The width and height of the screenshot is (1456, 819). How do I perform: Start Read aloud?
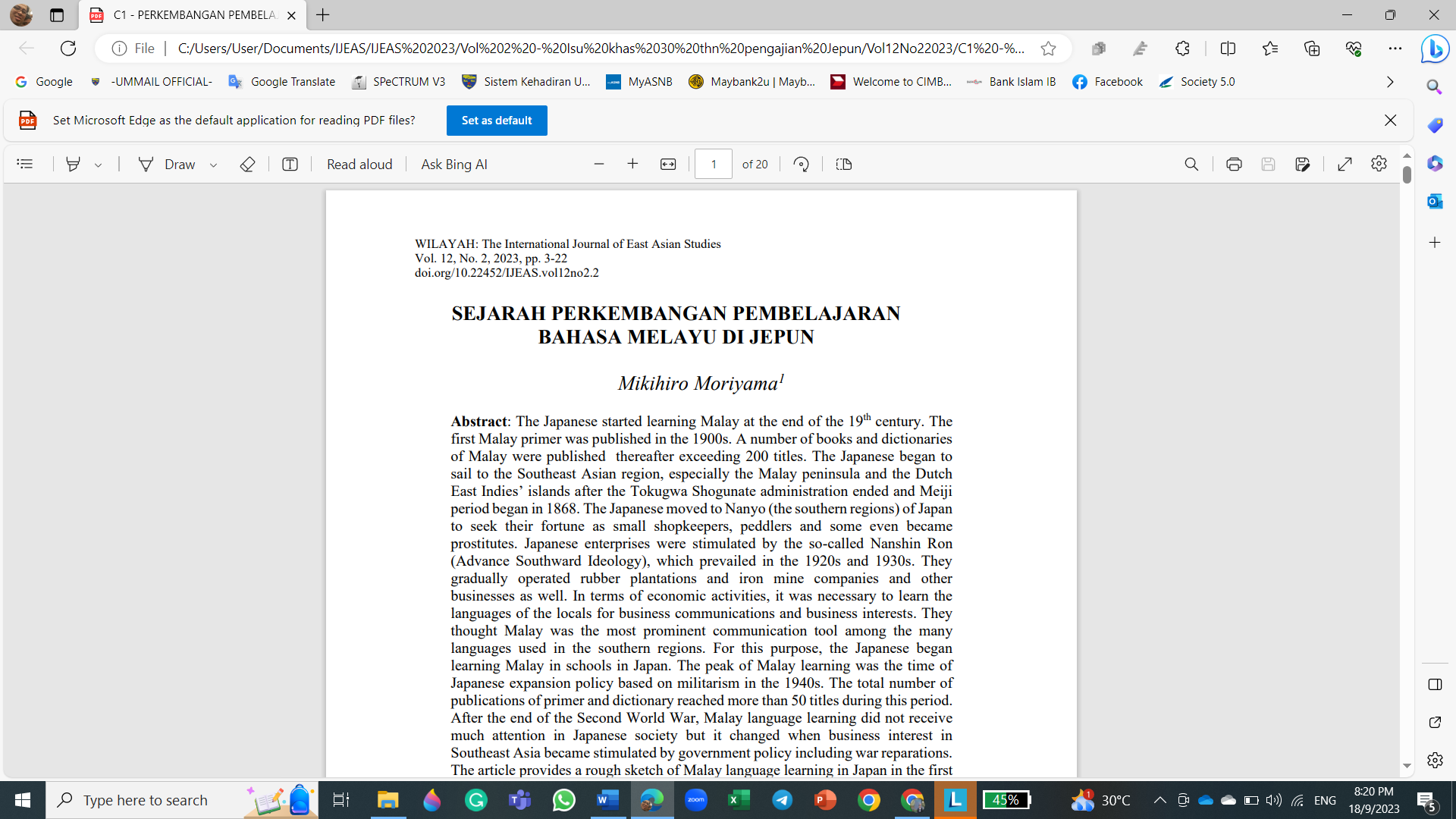pos(359,164)
